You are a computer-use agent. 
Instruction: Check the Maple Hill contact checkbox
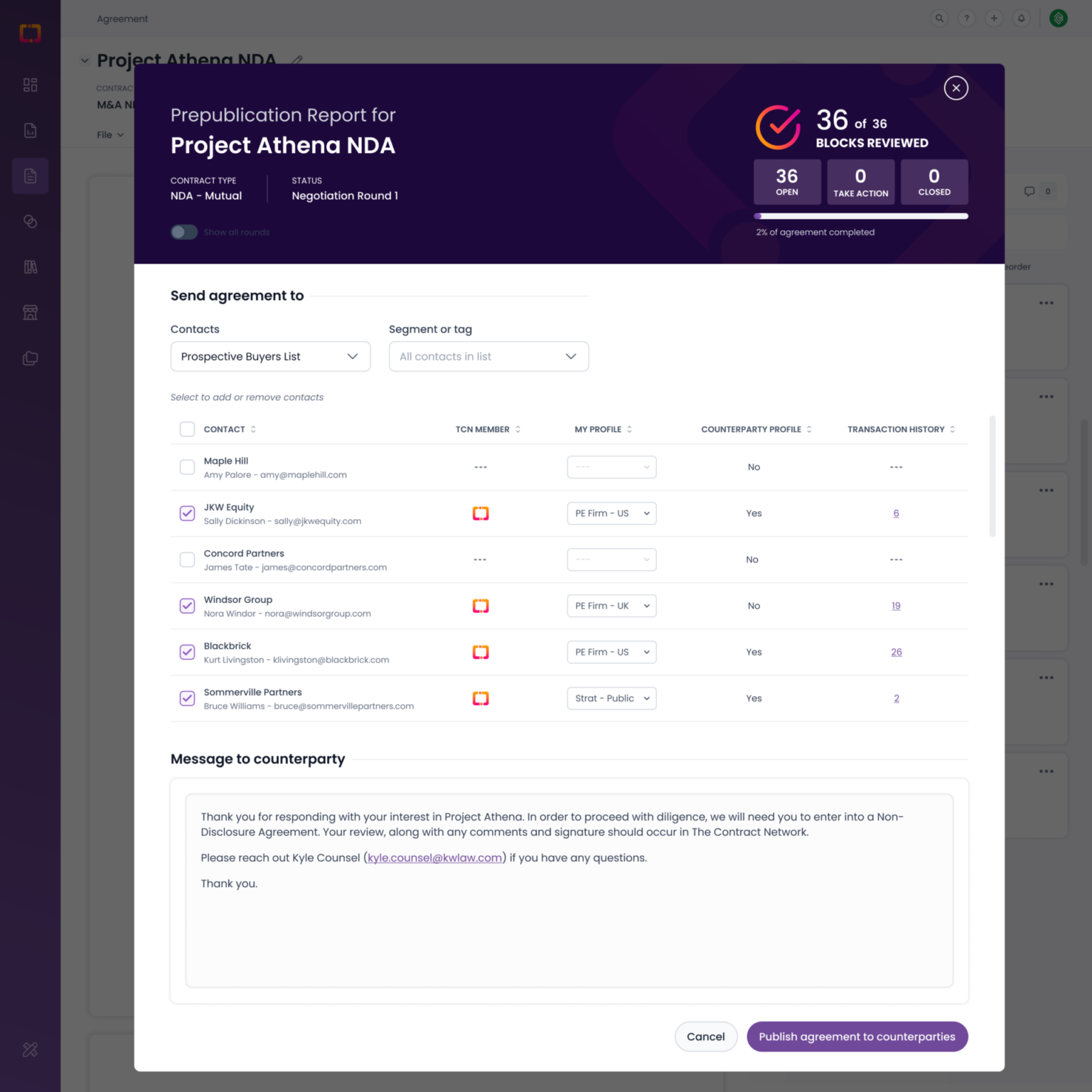(187, 466)
